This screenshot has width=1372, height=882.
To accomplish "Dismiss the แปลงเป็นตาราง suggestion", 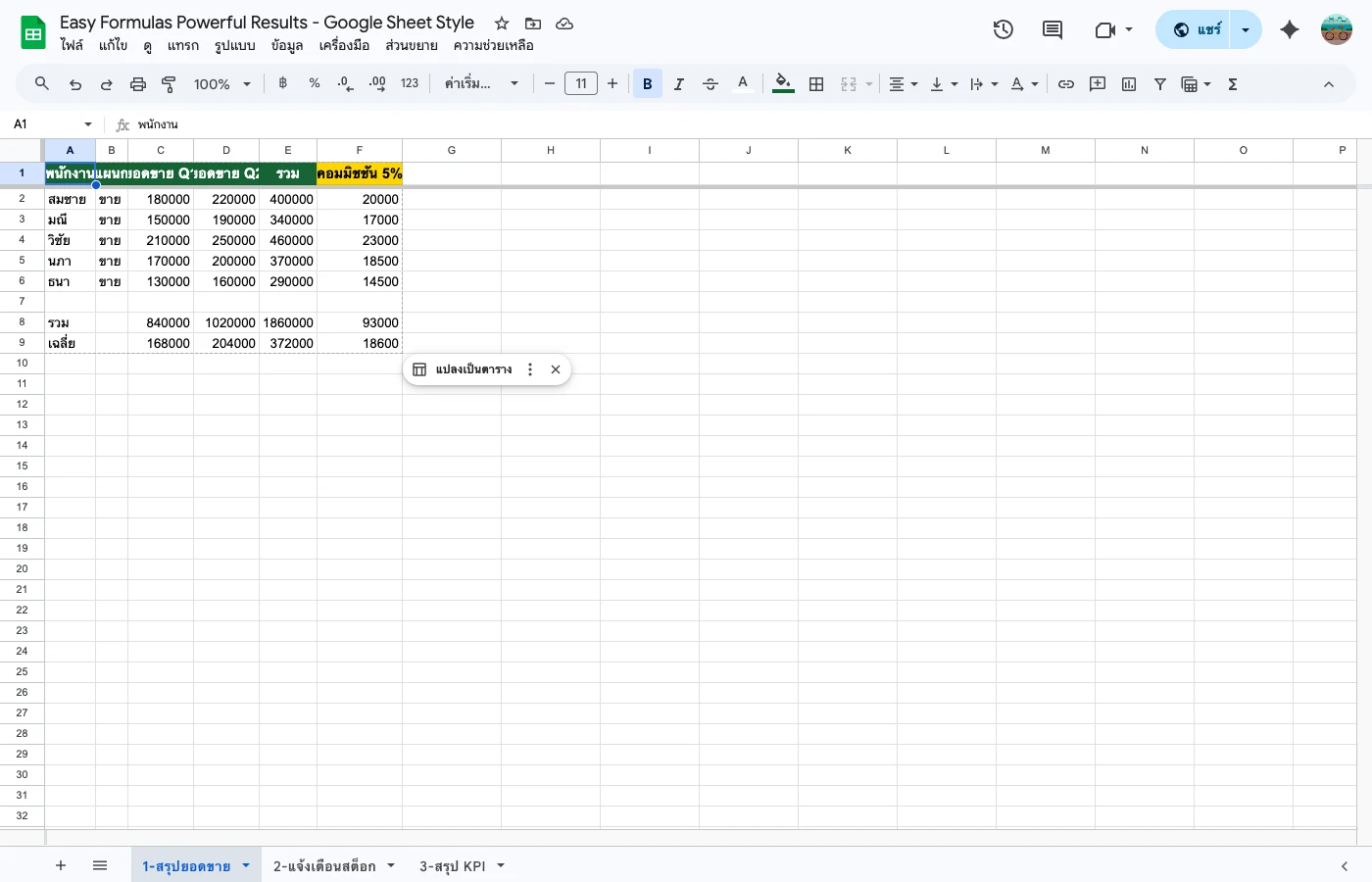I will coord(556,369).
